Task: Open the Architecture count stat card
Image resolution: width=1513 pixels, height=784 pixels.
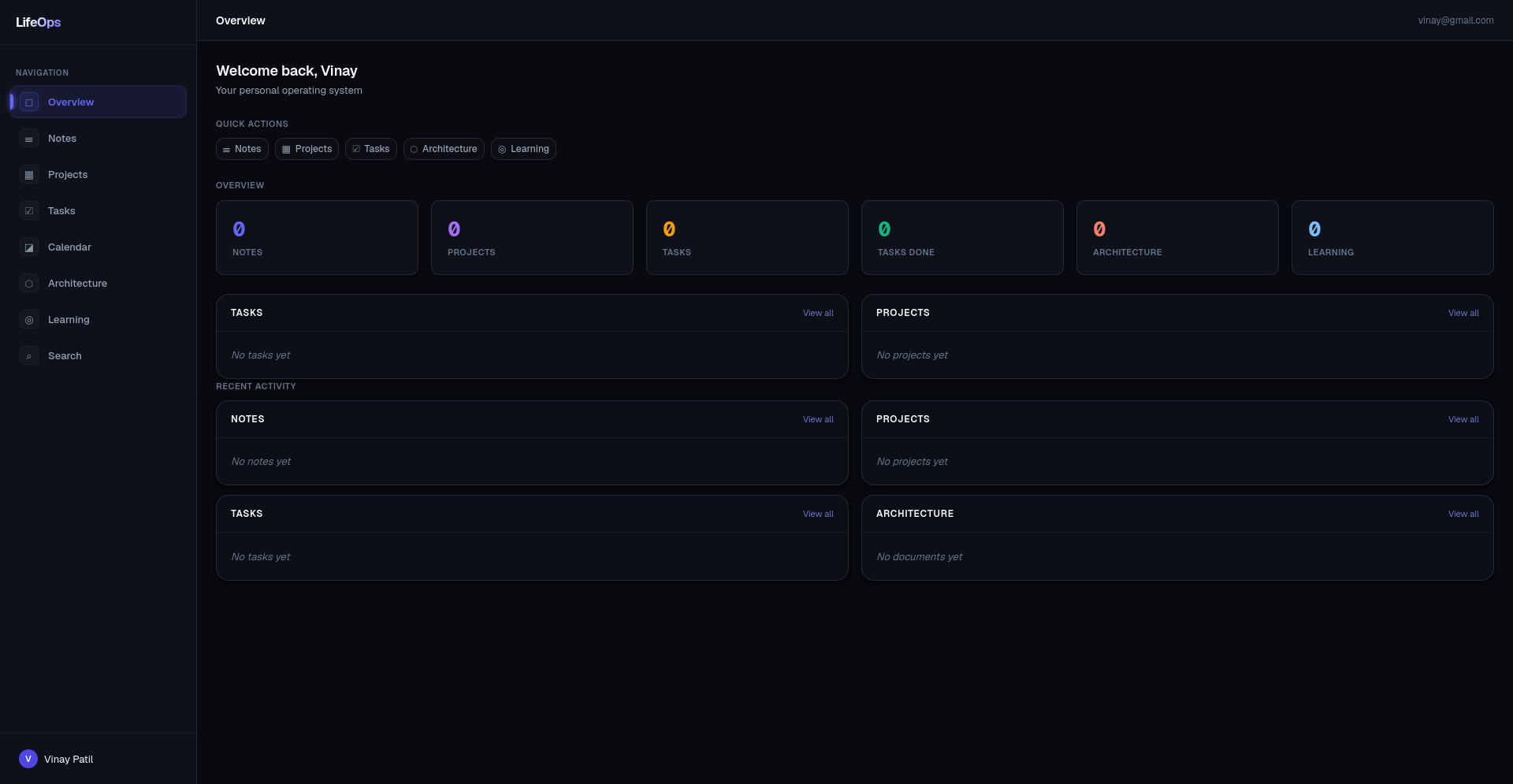Action: tap(1177, 238)
